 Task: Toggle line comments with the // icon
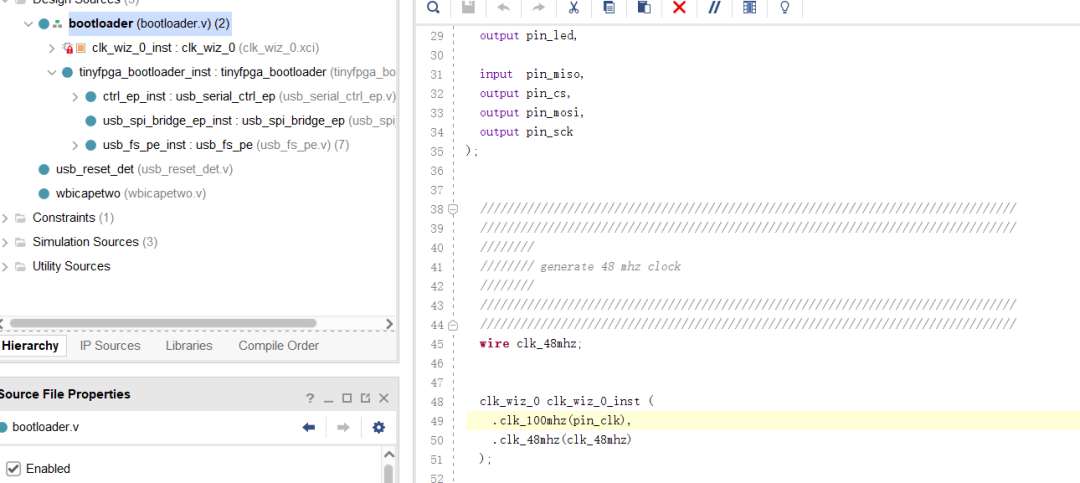pyautogui.click(x=714, y=8)
